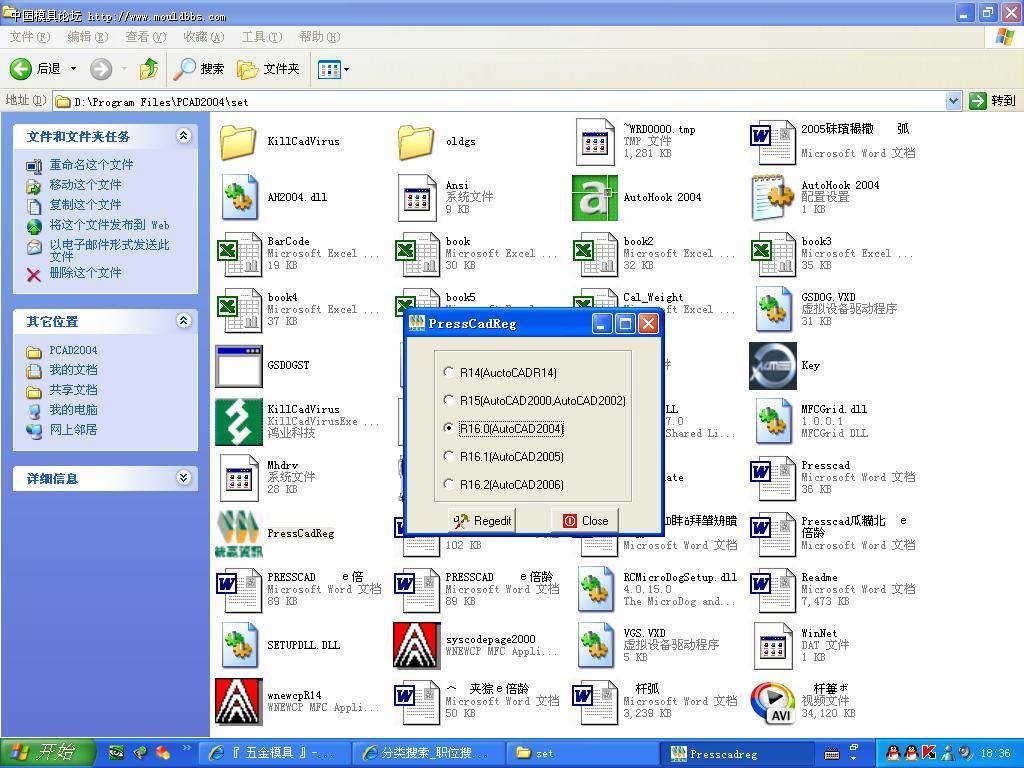Collapse the 其它位置 panel
Image resolution: width=1024 pixels, height=768 pixels.
[x=184, y=321]
